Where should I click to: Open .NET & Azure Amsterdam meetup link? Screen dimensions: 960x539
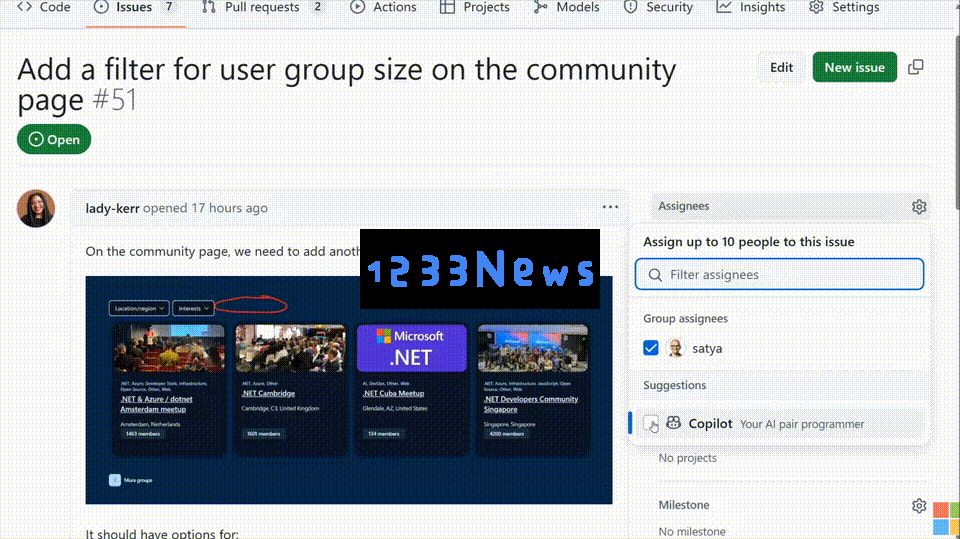156,404
